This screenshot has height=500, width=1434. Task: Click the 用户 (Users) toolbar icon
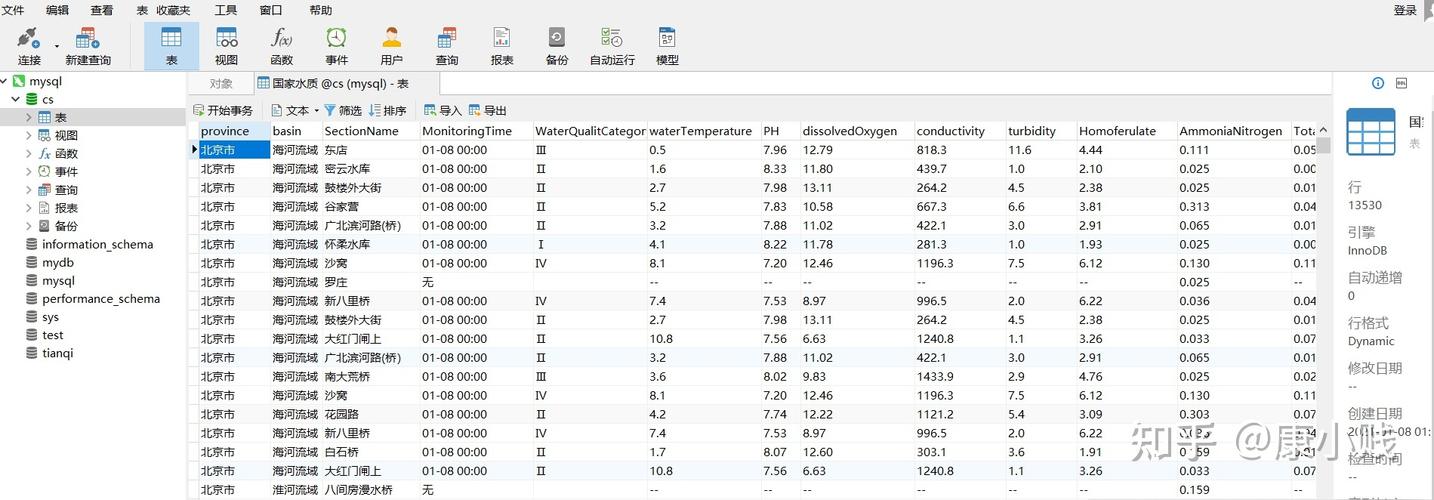(x=392, y=40)
